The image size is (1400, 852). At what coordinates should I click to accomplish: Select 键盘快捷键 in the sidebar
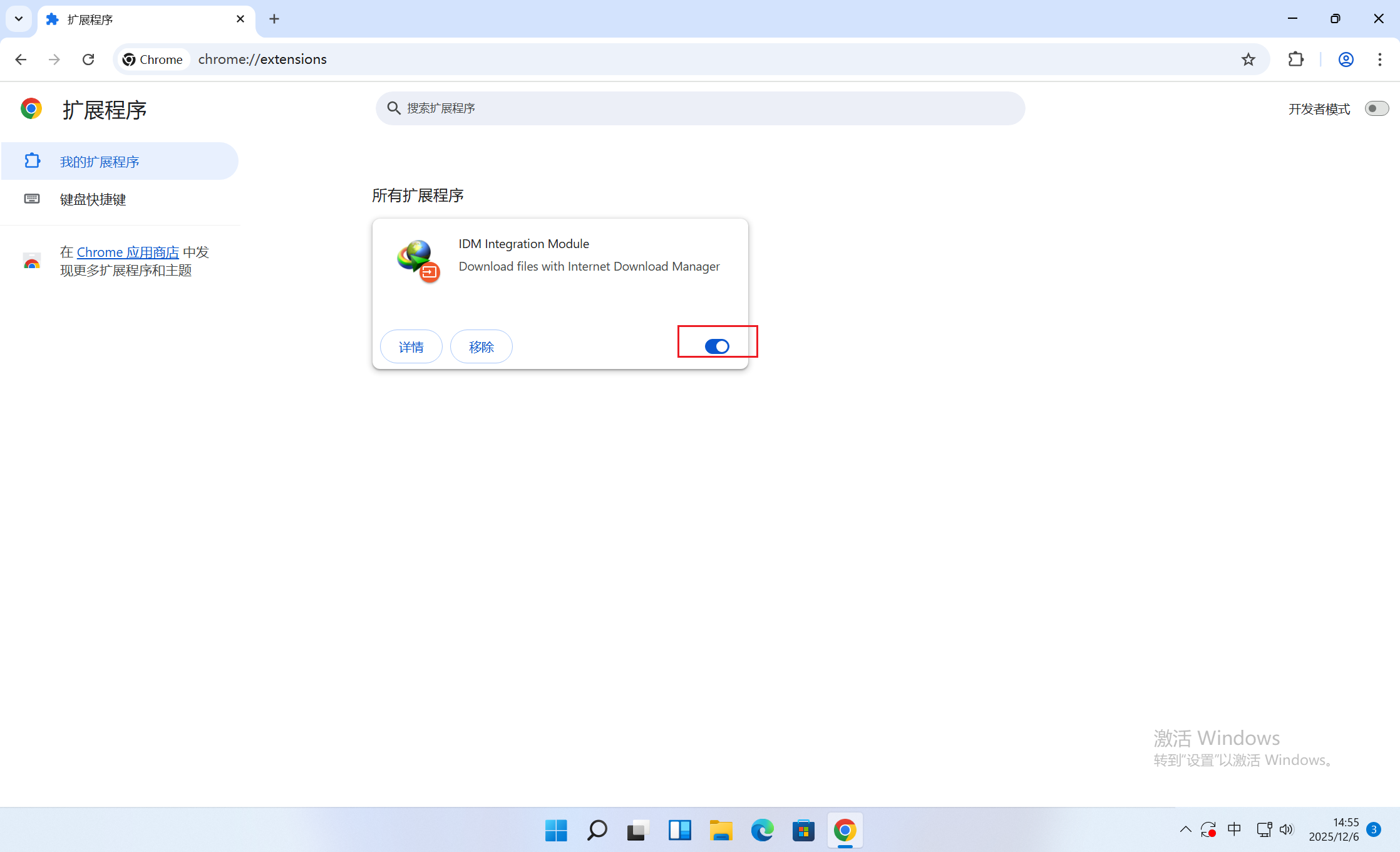[x=93, y=199]
